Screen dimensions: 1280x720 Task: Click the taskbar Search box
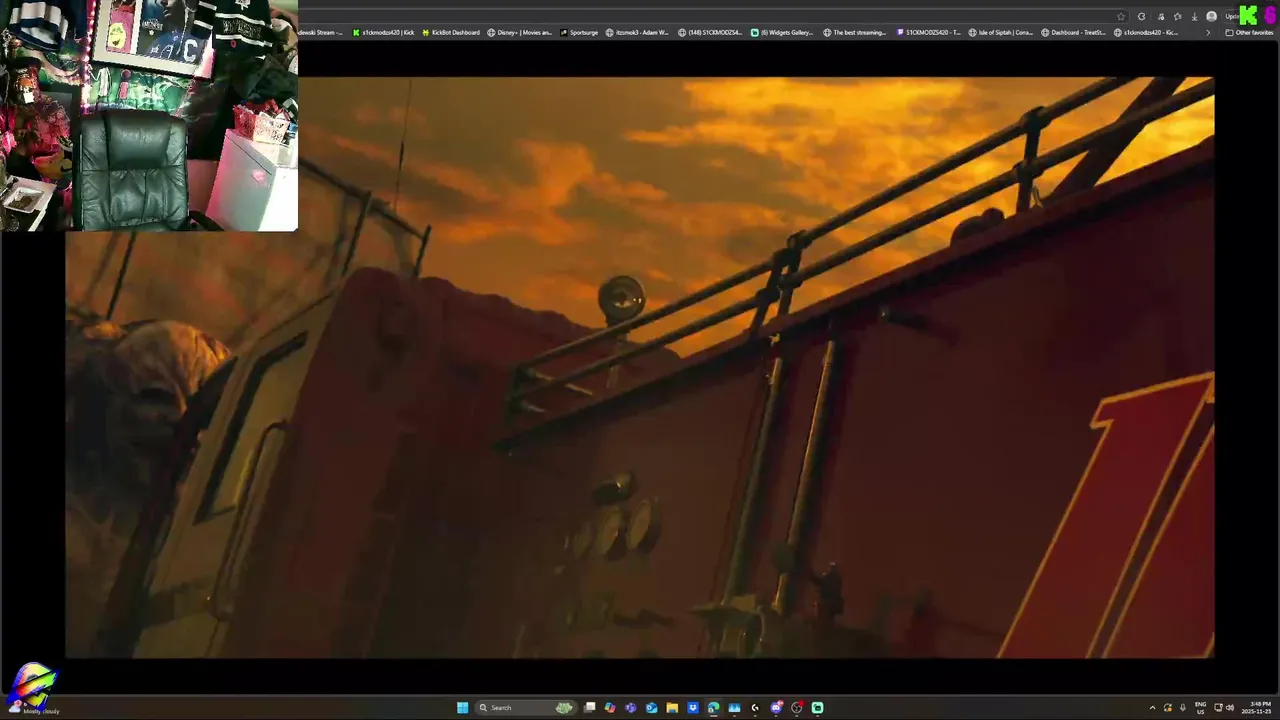click(527, 707)
